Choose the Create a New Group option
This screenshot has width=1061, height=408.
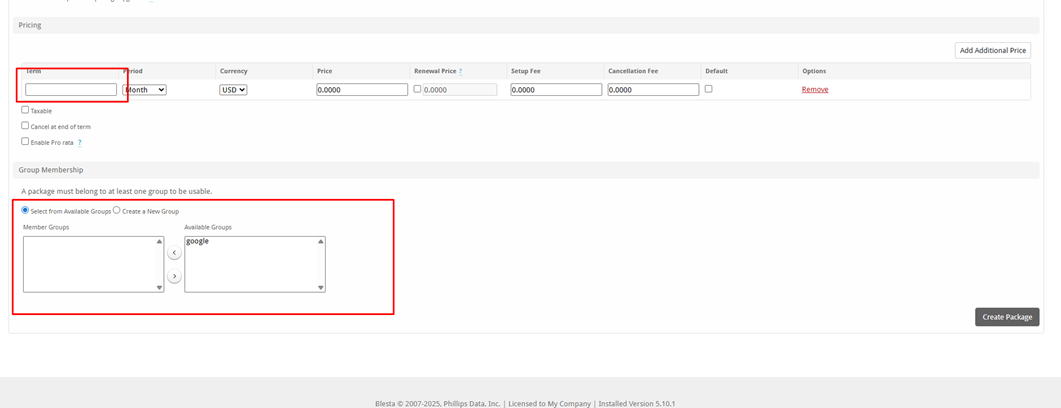tap(117, 210)
